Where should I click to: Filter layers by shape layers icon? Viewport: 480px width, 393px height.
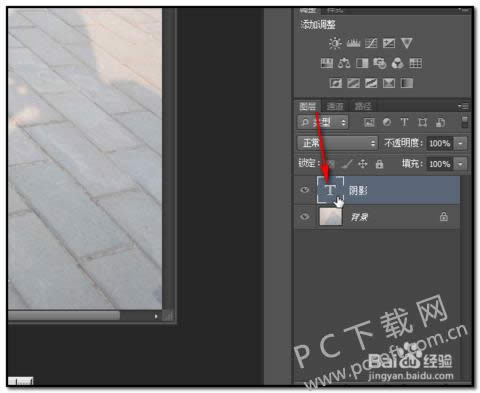pos(422,123)
